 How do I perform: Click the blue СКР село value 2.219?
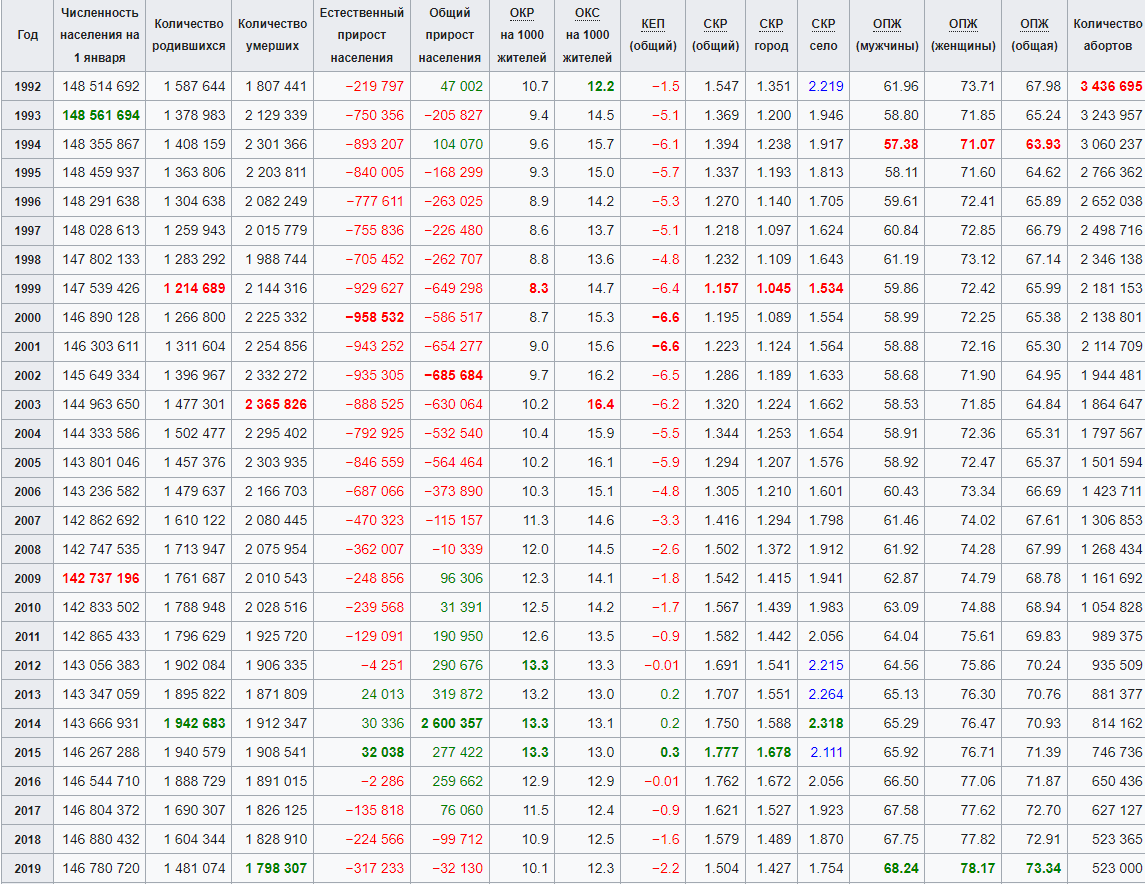coord(826,86)
